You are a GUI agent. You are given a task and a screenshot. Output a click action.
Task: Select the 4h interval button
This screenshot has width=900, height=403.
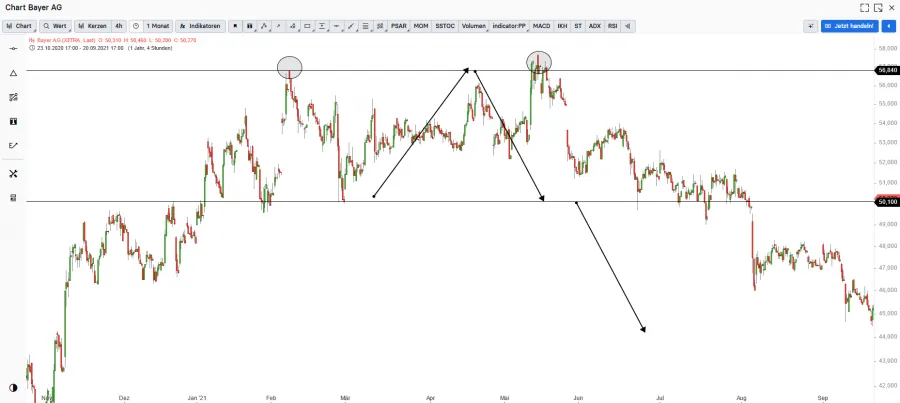point(118,26)
